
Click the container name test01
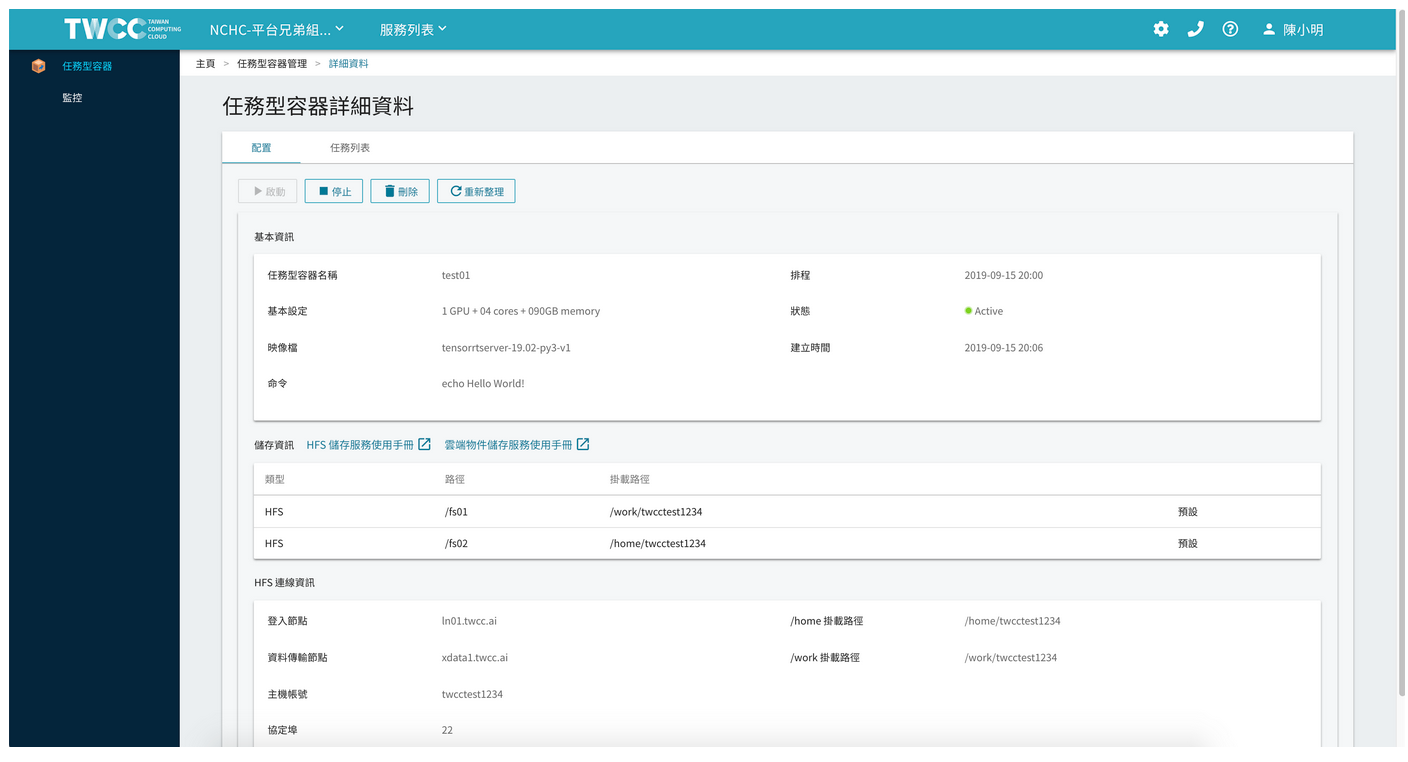tap(456, 275)
